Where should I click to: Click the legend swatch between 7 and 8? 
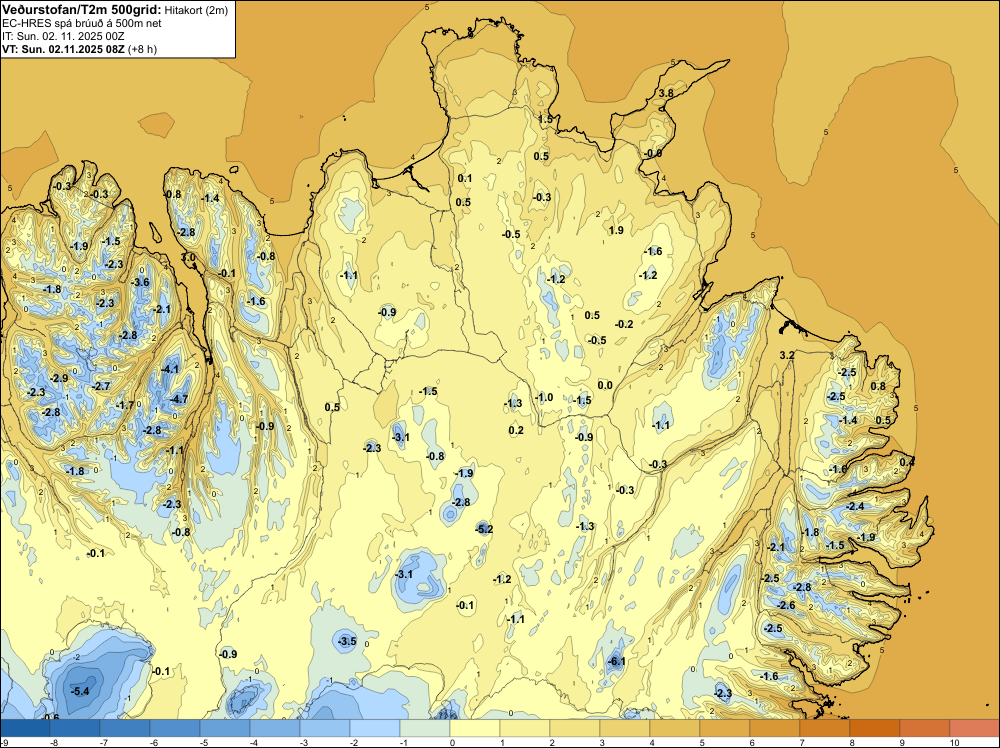tap(825, 728)
